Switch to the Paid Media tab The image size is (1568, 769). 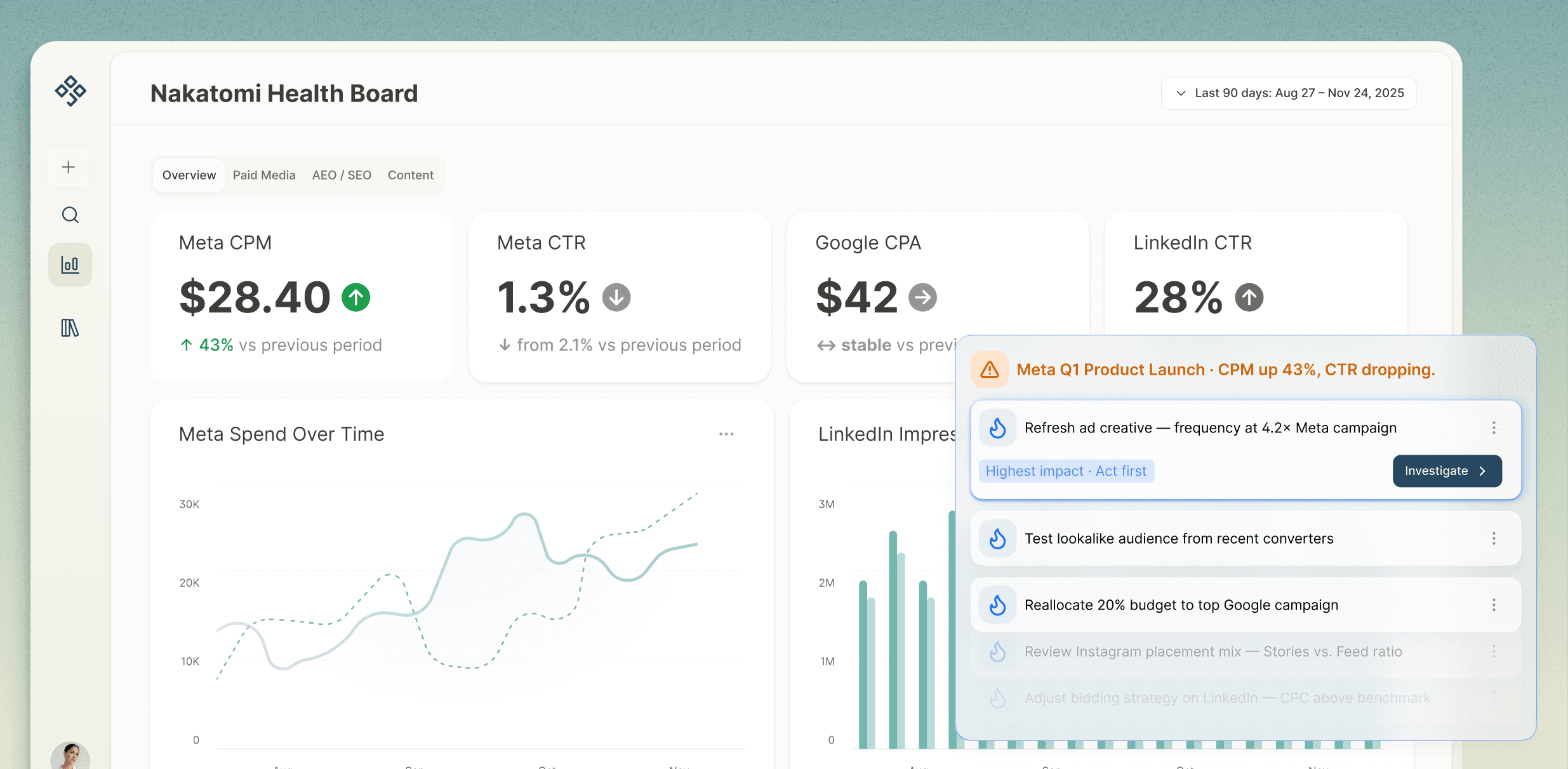coord(264,175)
